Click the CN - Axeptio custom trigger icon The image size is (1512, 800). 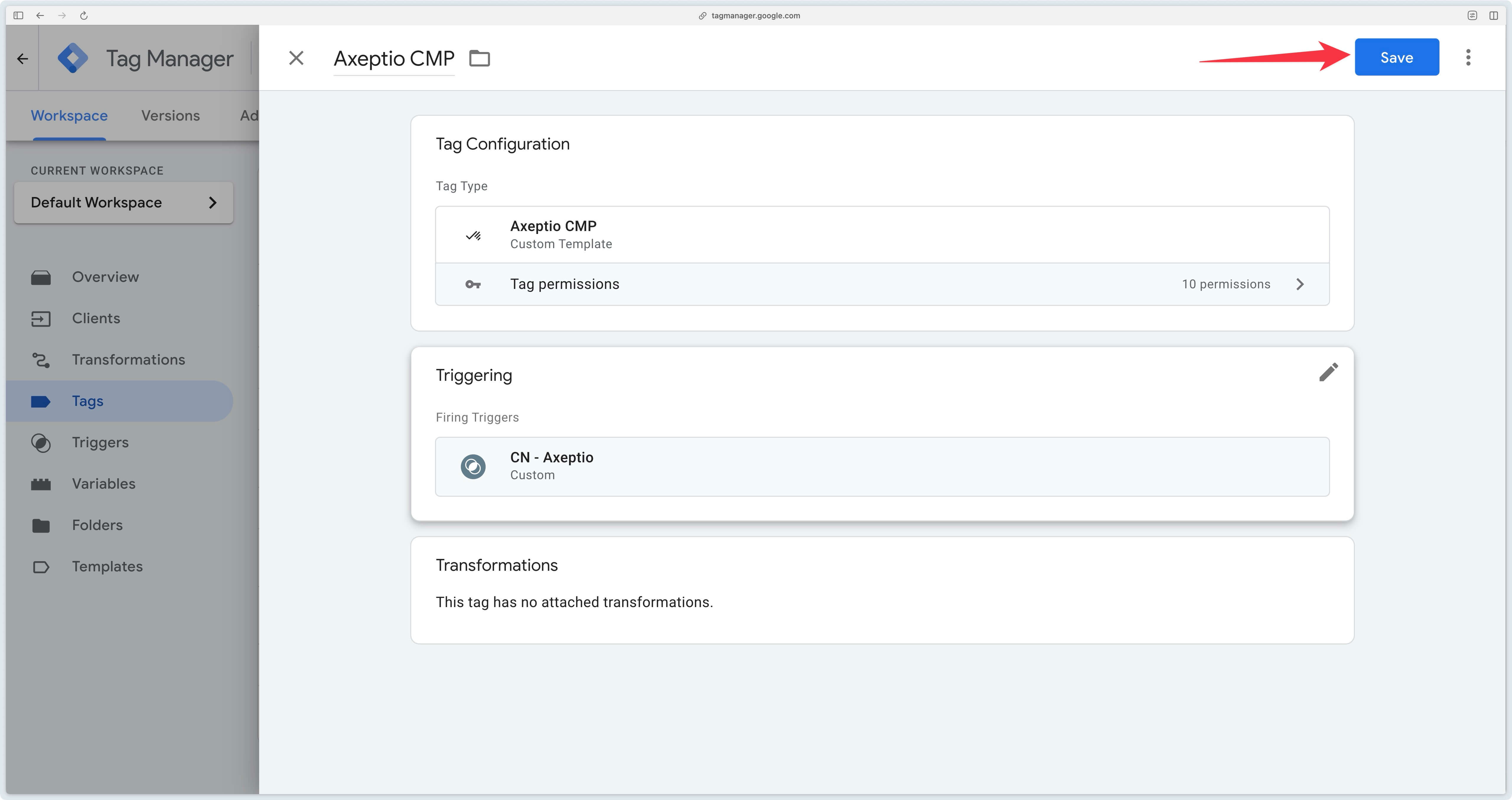point(473,467)
